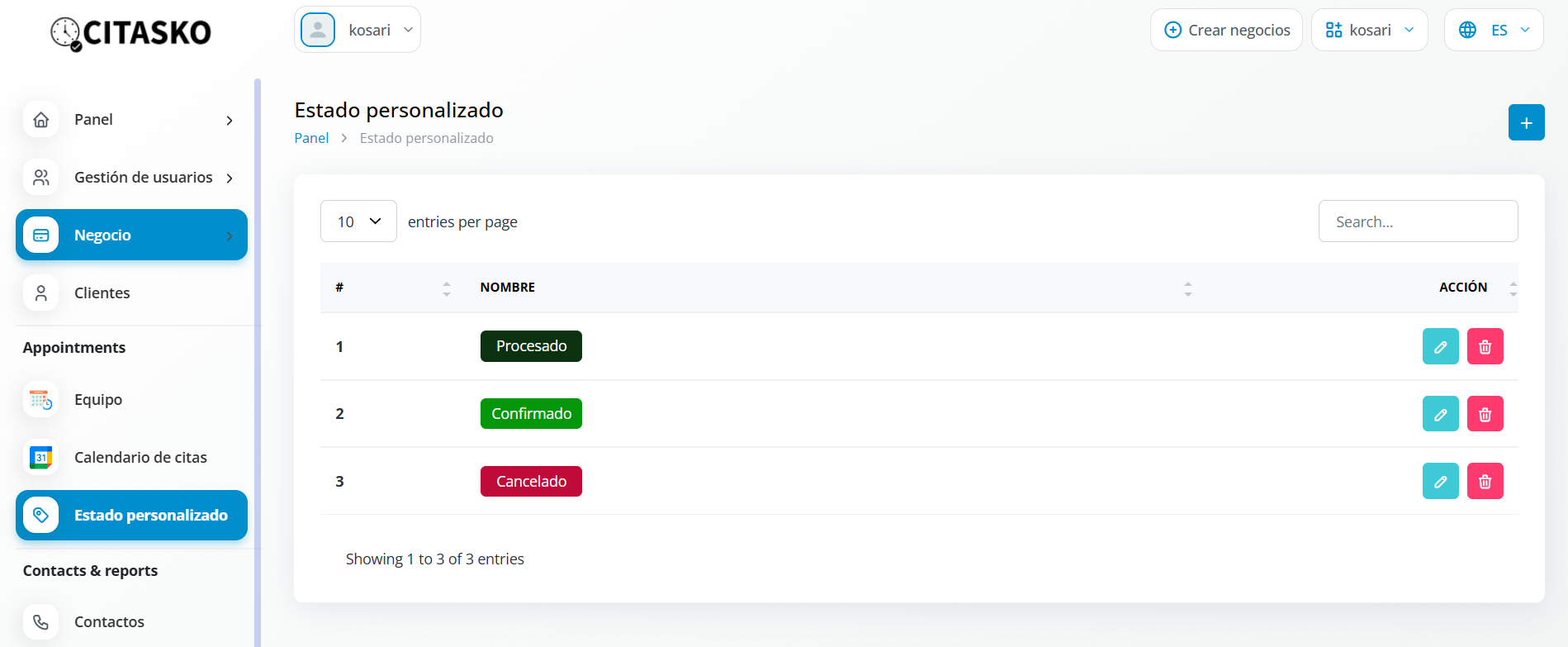This screenshot has width=1568, height=647.
Task: Click trash icon for Confirmado row
Action: (x=1485, y=414)
